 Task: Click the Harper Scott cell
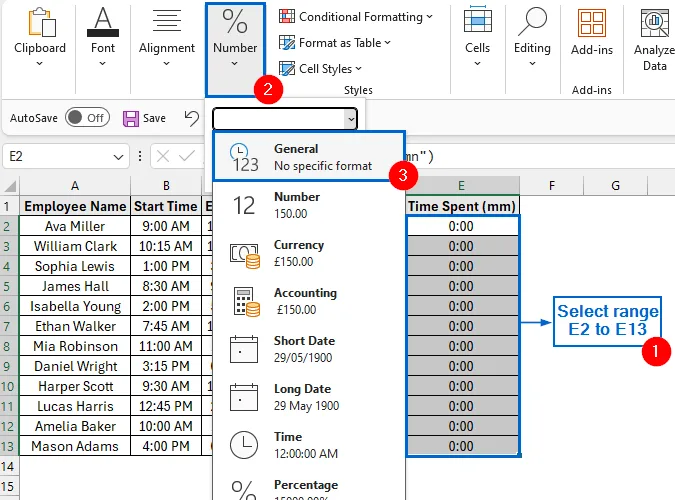[x=75, y=386]
